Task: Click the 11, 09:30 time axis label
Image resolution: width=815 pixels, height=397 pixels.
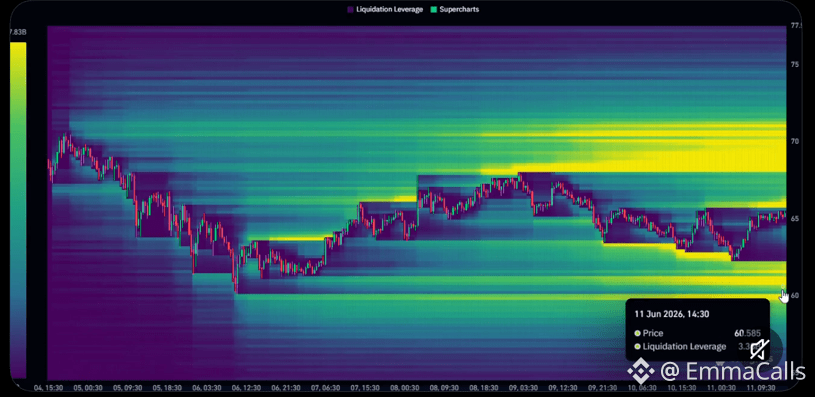Action: click(x=761, y=388)
